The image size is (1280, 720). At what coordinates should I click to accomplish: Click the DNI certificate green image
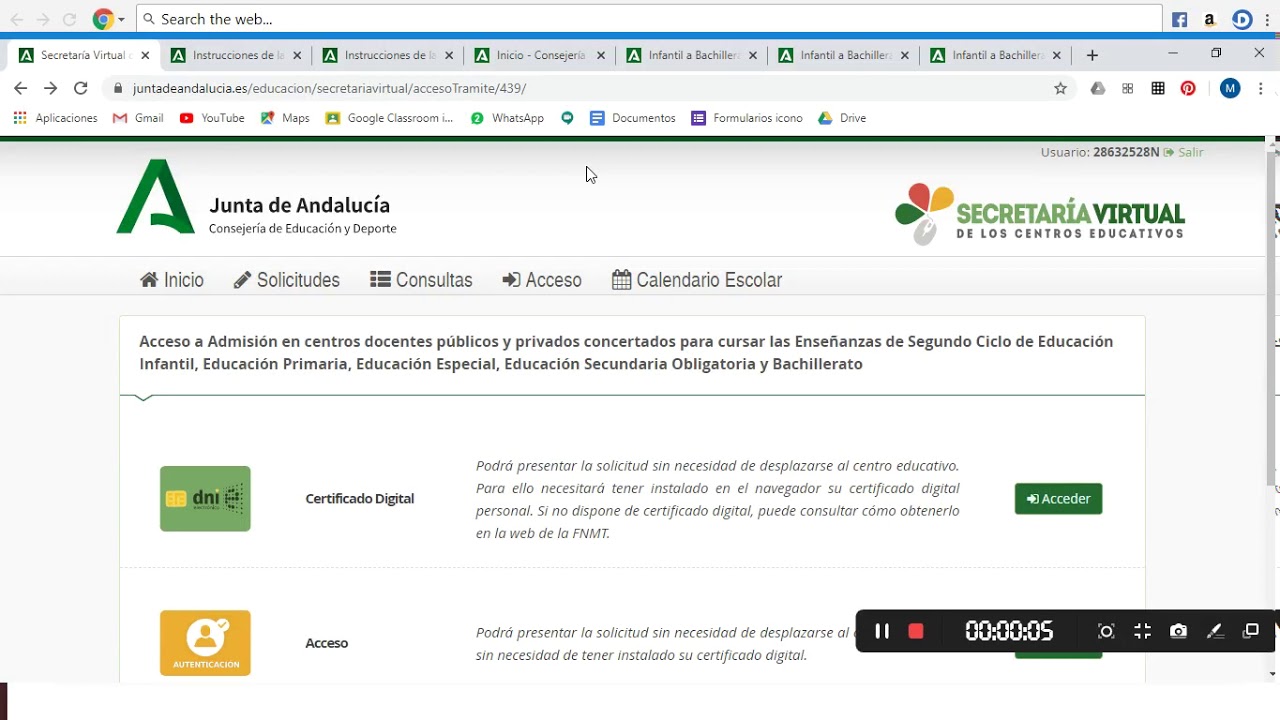click(x=205, y=499)
